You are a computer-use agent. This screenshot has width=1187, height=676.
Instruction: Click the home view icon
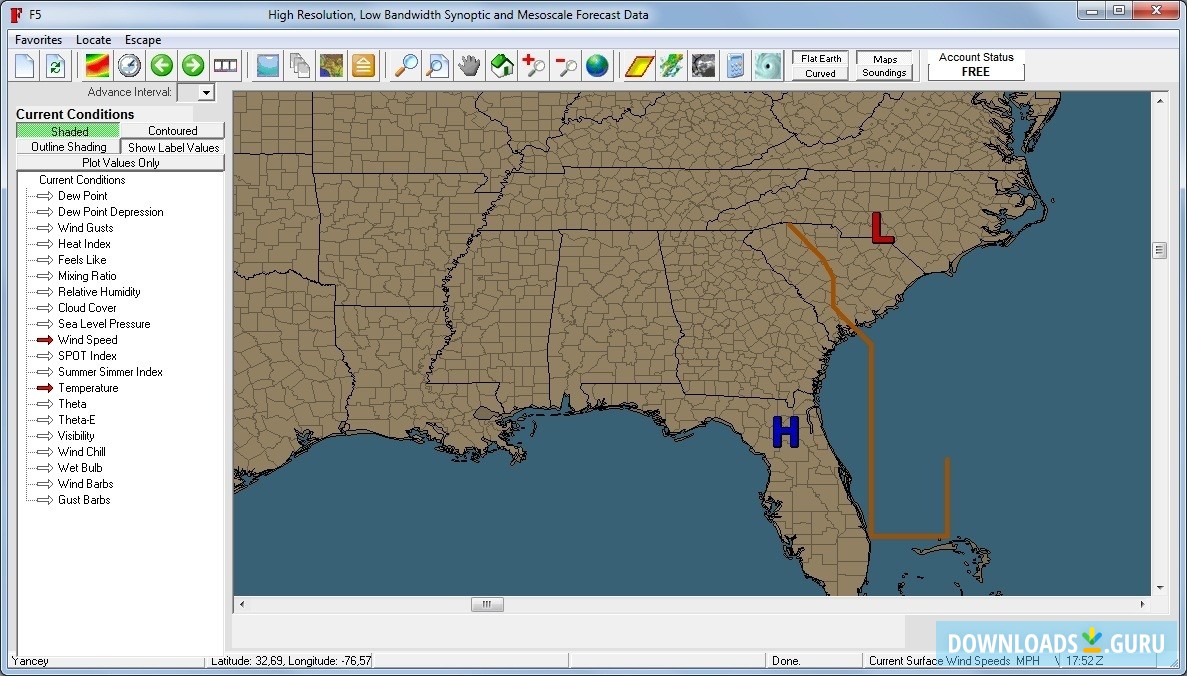point(501,66)
